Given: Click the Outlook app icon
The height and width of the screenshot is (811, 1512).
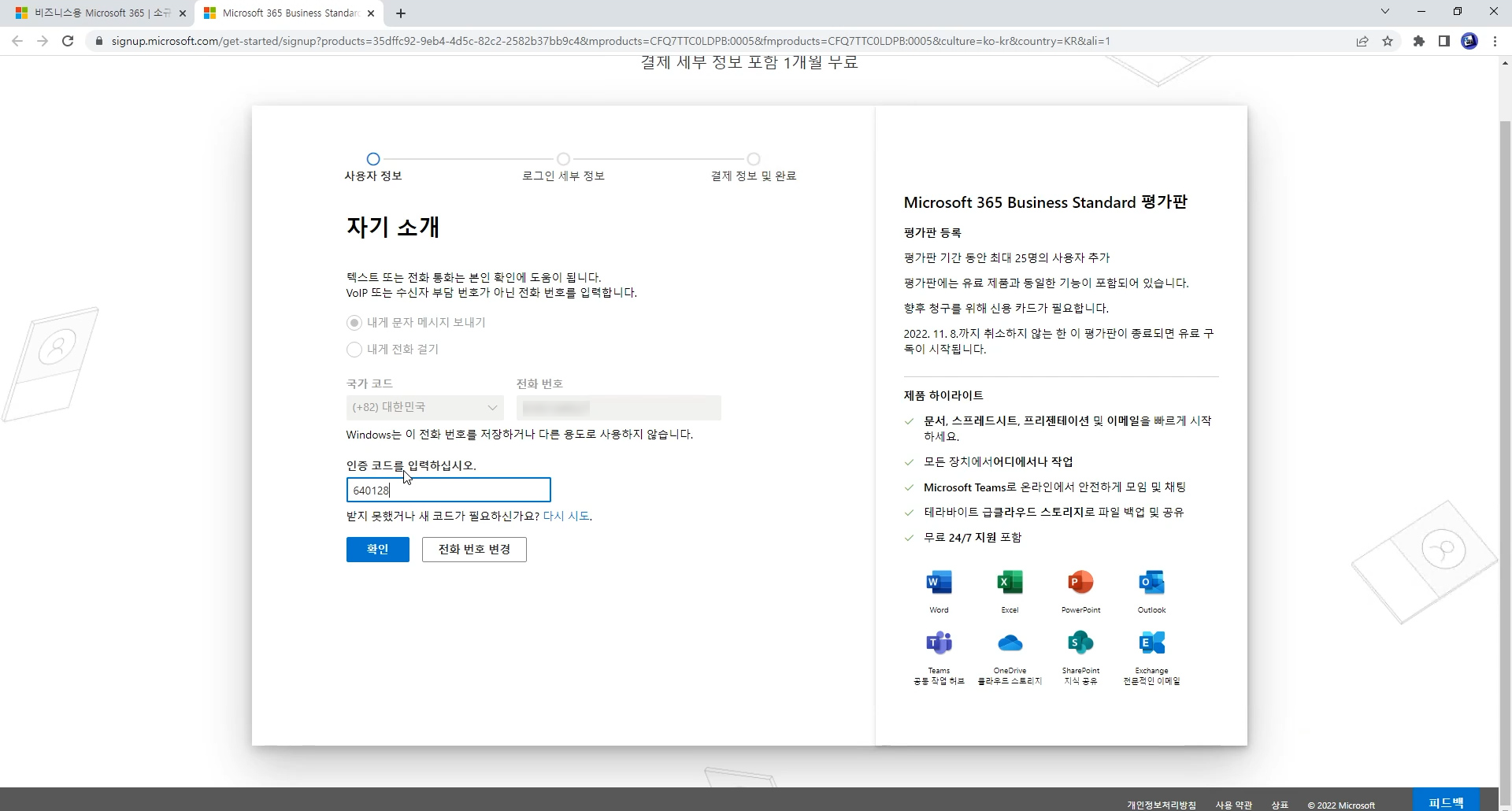Looking at the screenshot, I should [x=1151, y=582].
